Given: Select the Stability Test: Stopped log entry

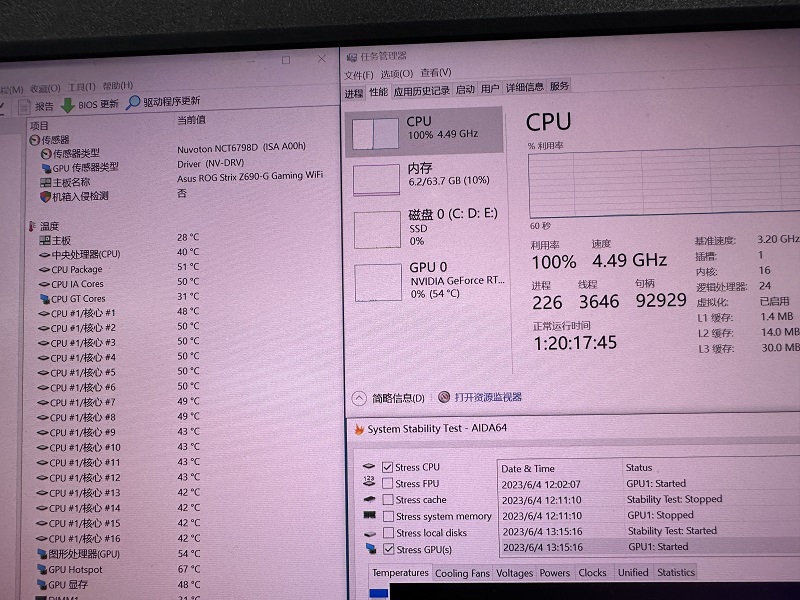Looking at the screenshot, I should pos(649,499).
